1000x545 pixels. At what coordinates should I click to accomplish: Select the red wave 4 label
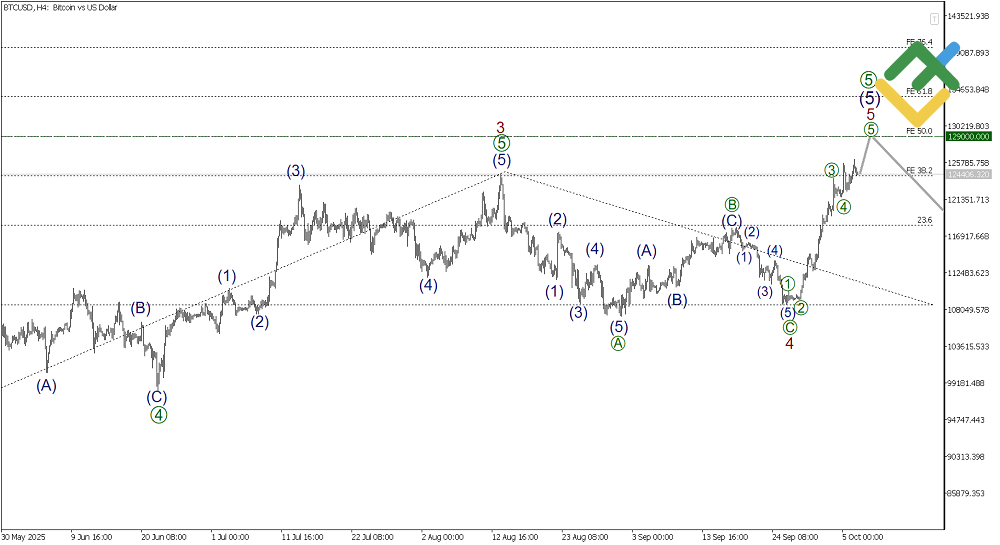790,344
